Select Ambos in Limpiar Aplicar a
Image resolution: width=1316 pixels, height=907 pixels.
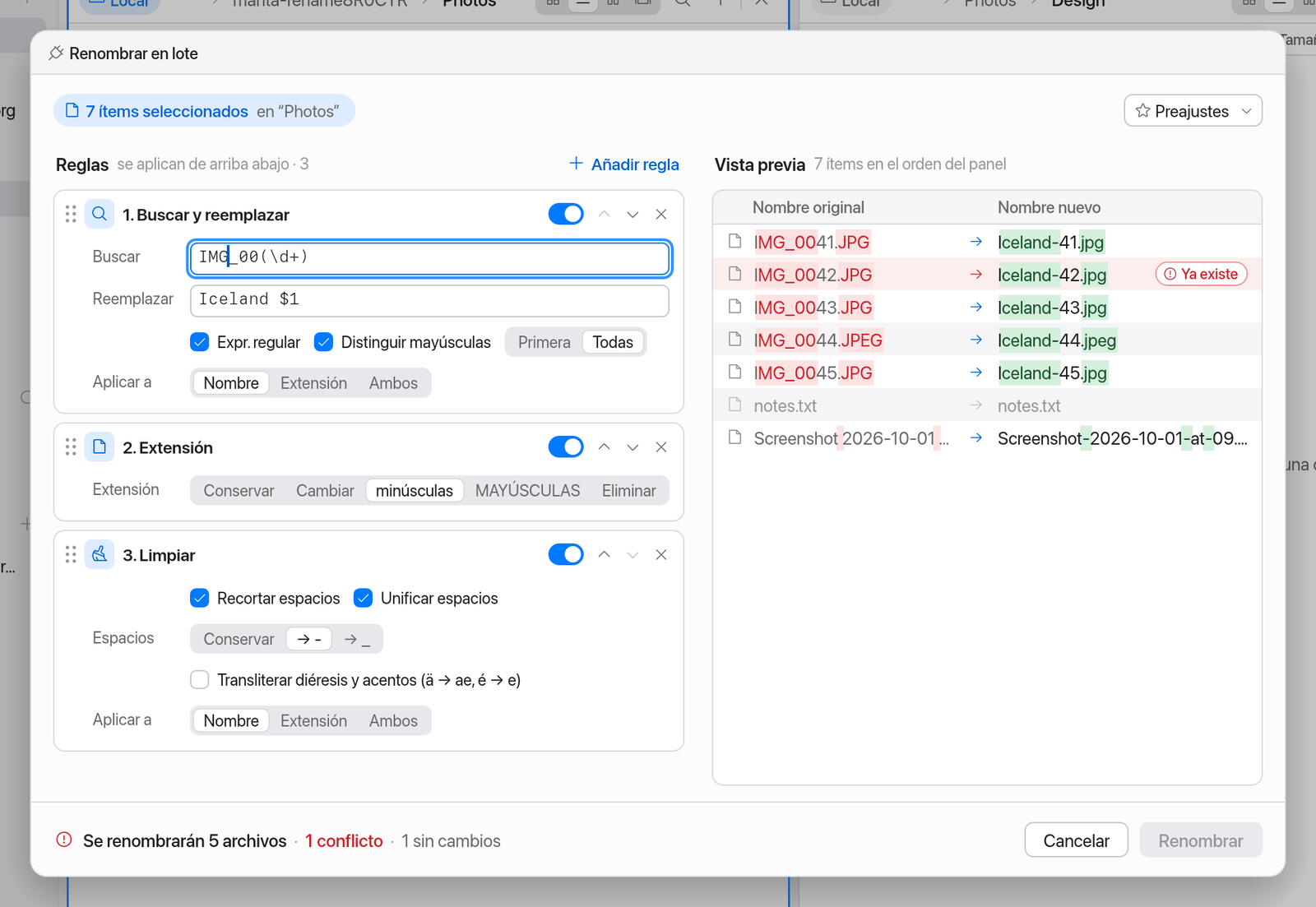pos(393,721)
